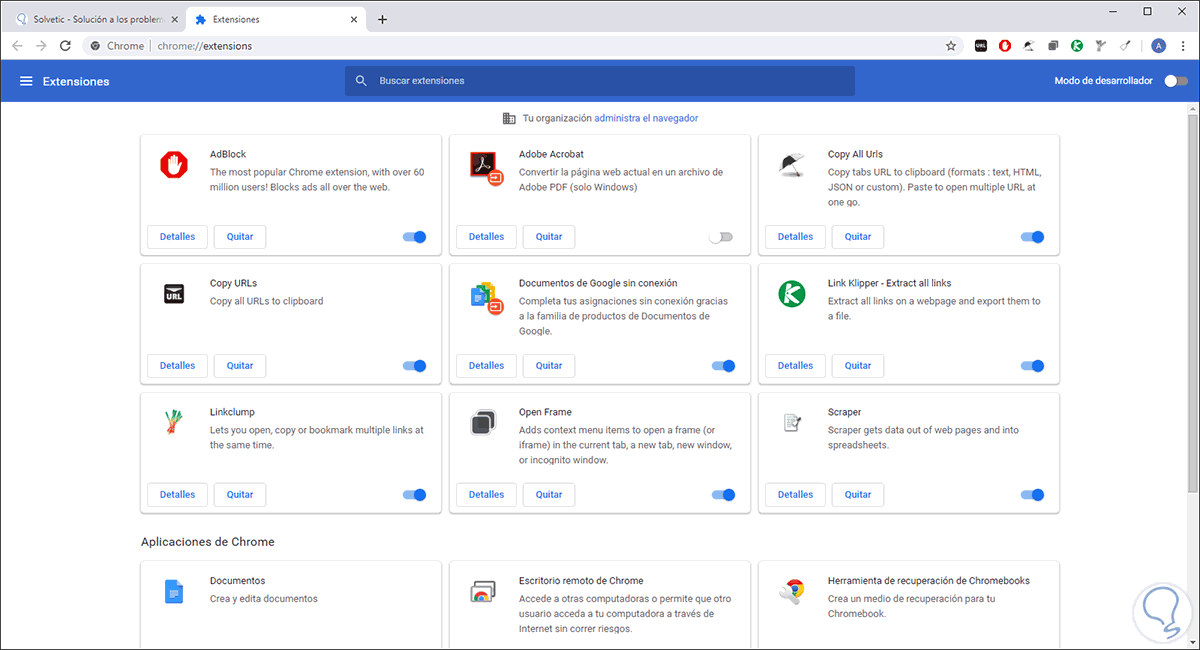Enable Modo de desarrollador
The height and width of the screenshot is (650, 1200).
(1176, 81)
